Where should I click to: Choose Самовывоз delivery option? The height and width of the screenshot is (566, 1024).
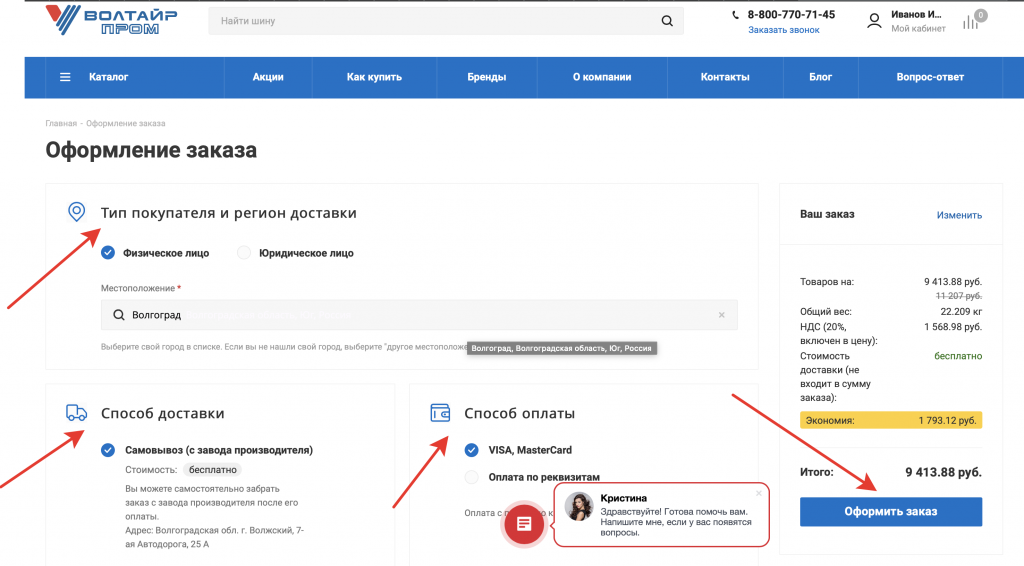tap(109, 450)
